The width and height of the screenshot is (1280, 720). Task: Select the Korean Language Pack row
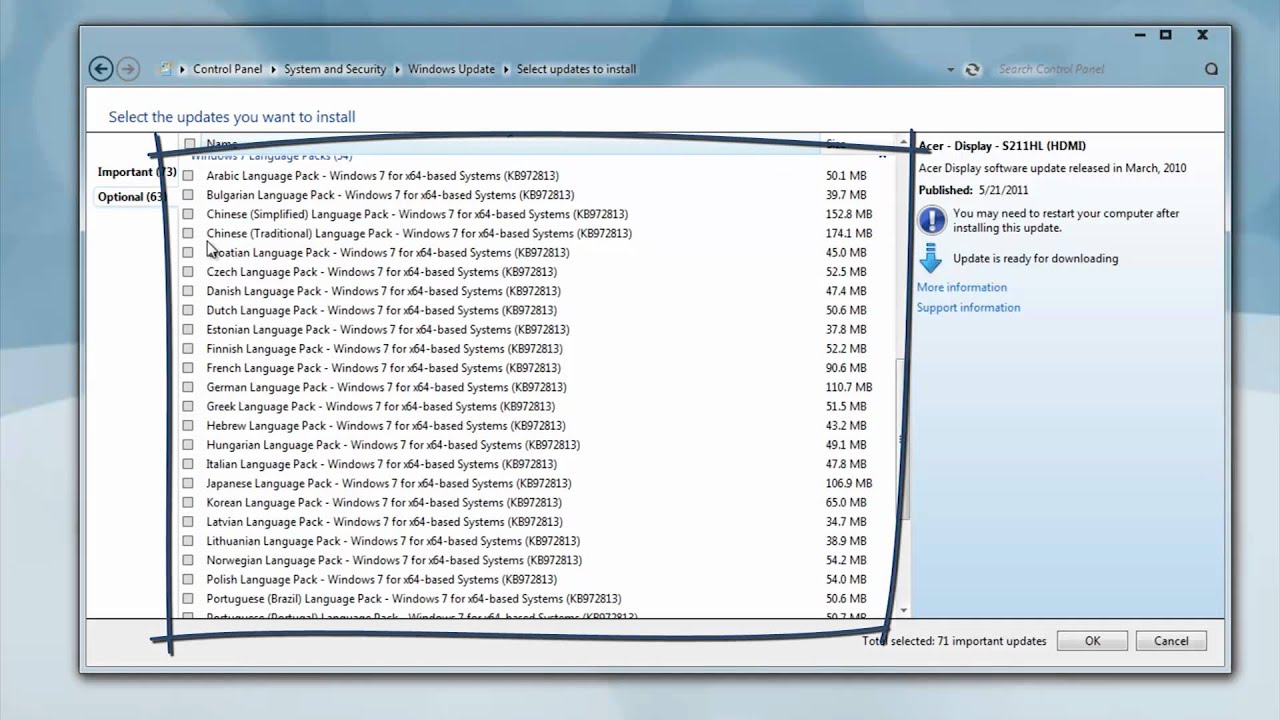[x=538, y=502]
